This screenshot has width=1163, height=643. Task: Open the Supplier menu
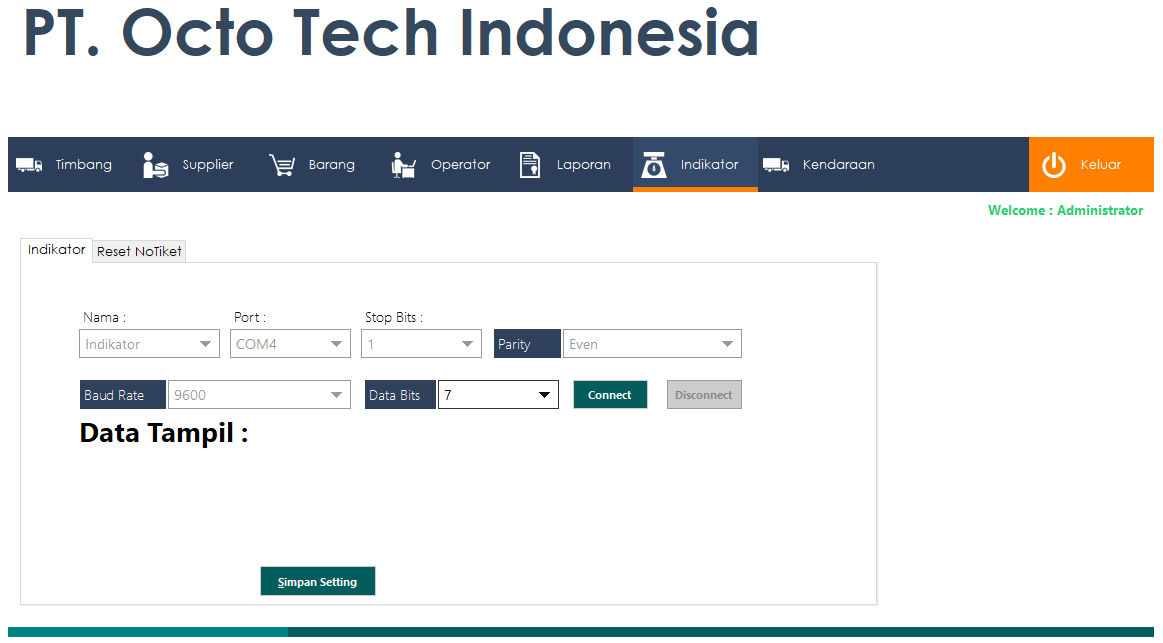point(208,165)
